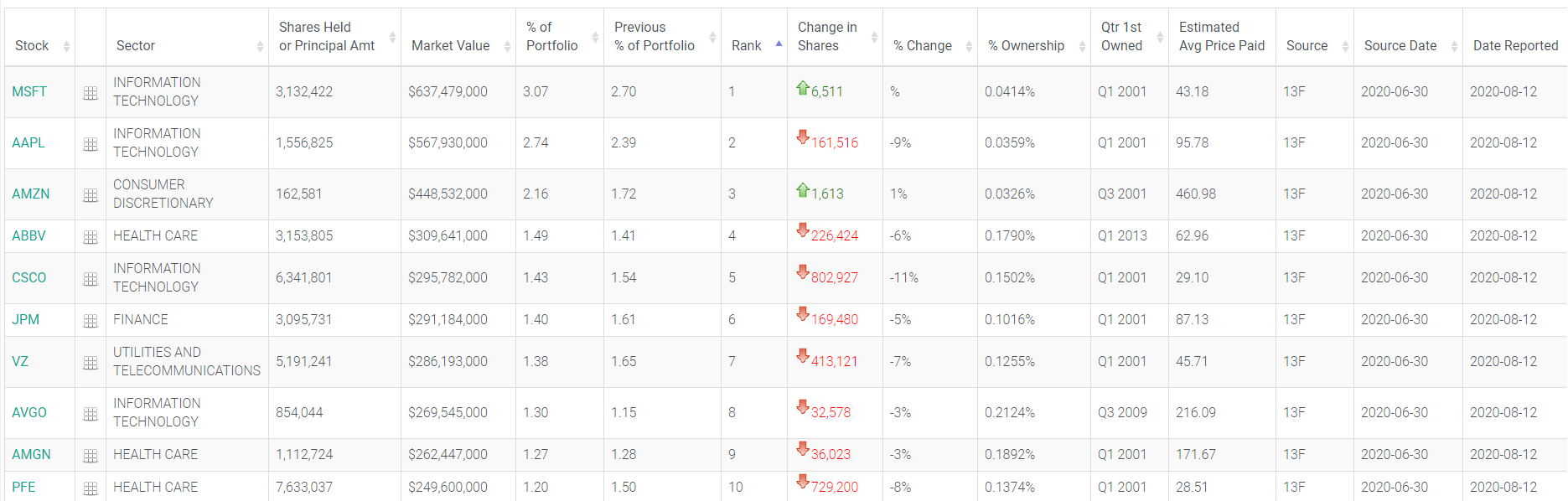Open the grid icon in the CSCO row
Image resolution: width=1568 pixels, height=501 pixels.
pos(91,280)
